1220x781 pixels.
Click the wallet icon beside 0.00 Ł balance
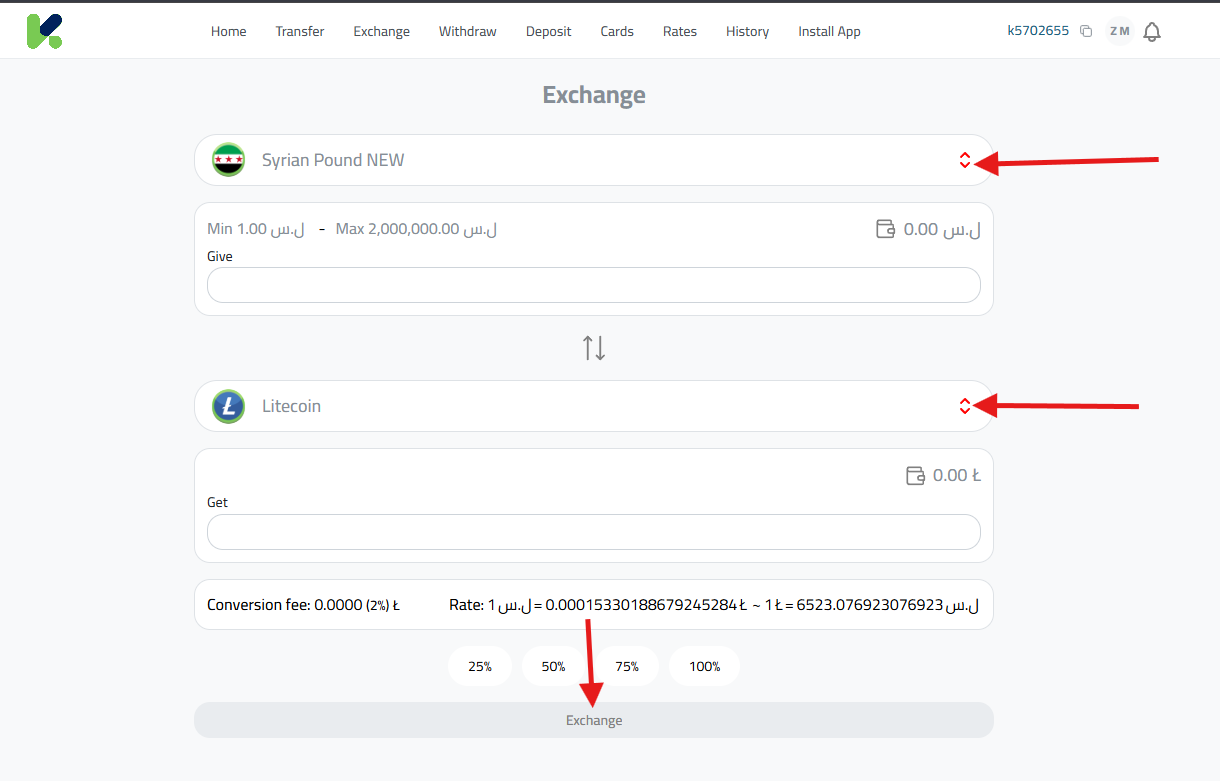point(916,475)
